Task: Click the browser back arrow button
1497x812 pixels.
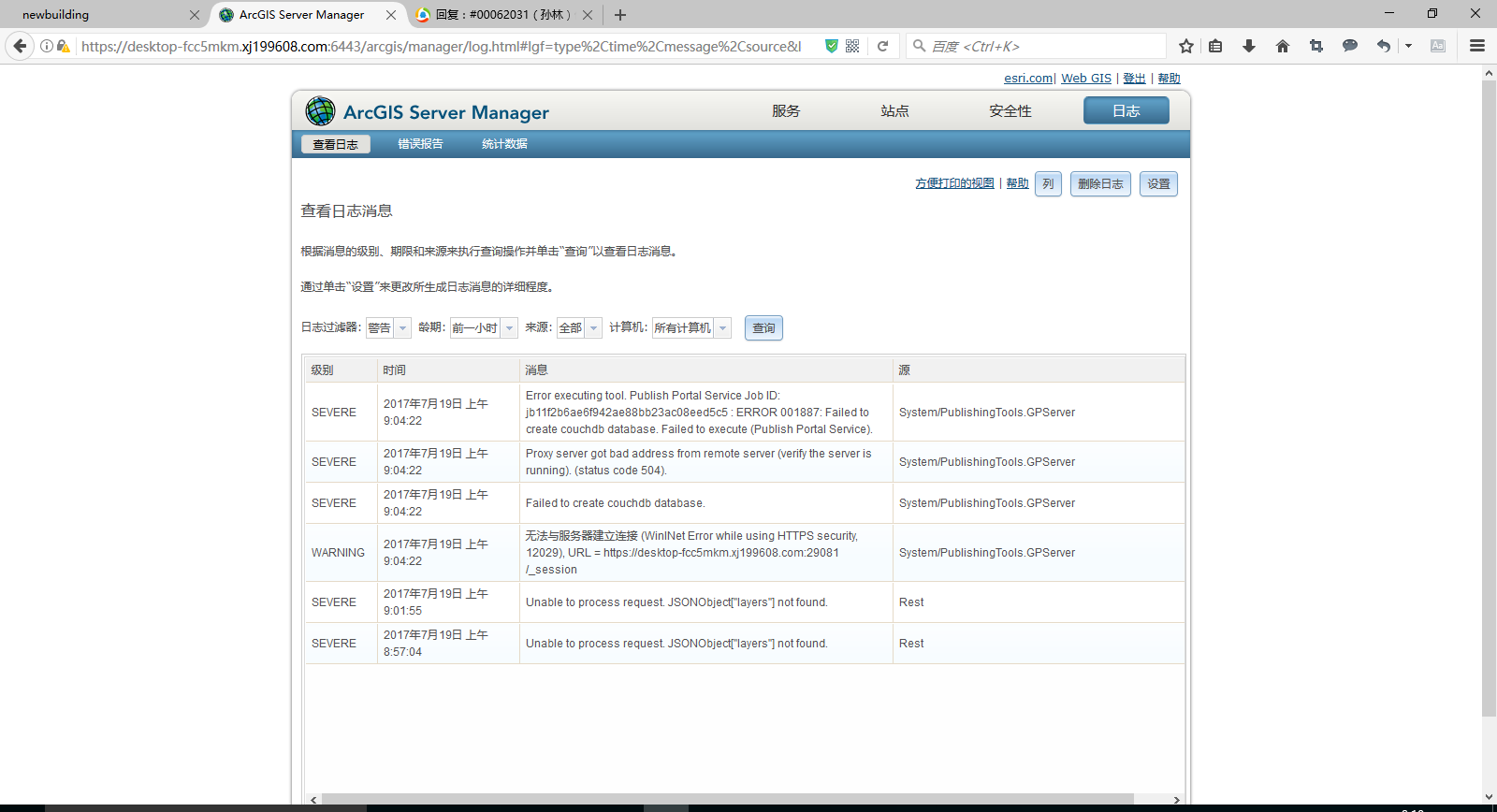Action: coord(20,46)
